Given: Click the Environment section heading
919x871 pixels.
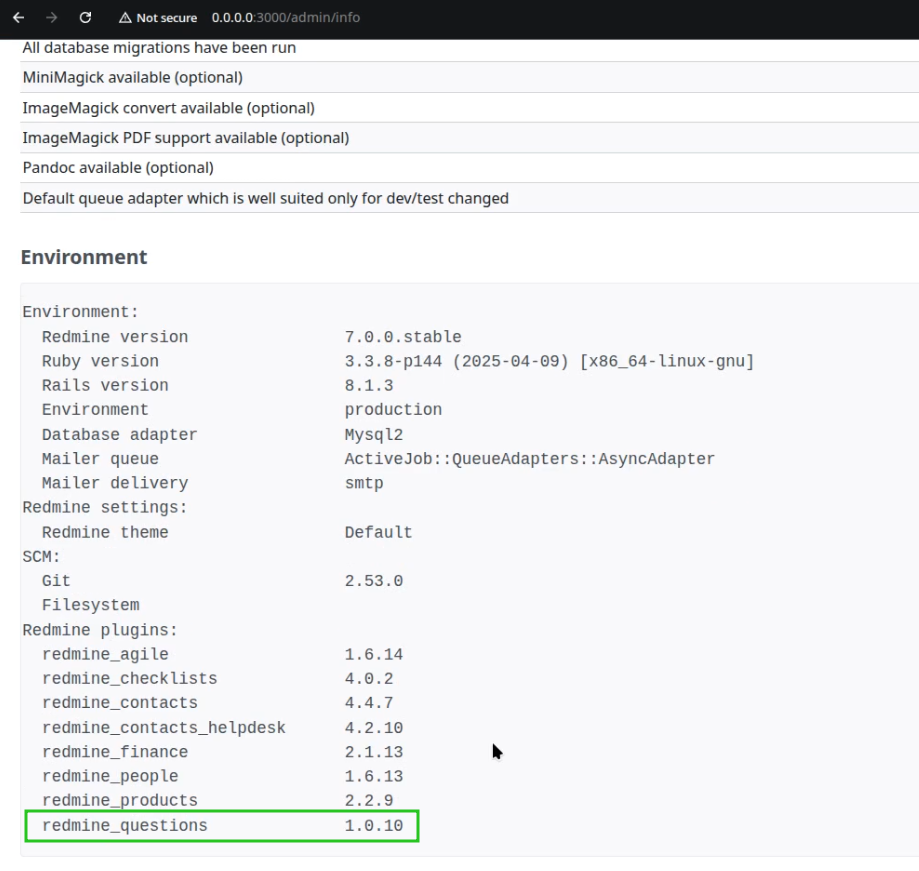Looking at the screenshot, I should tap(84, 257).
